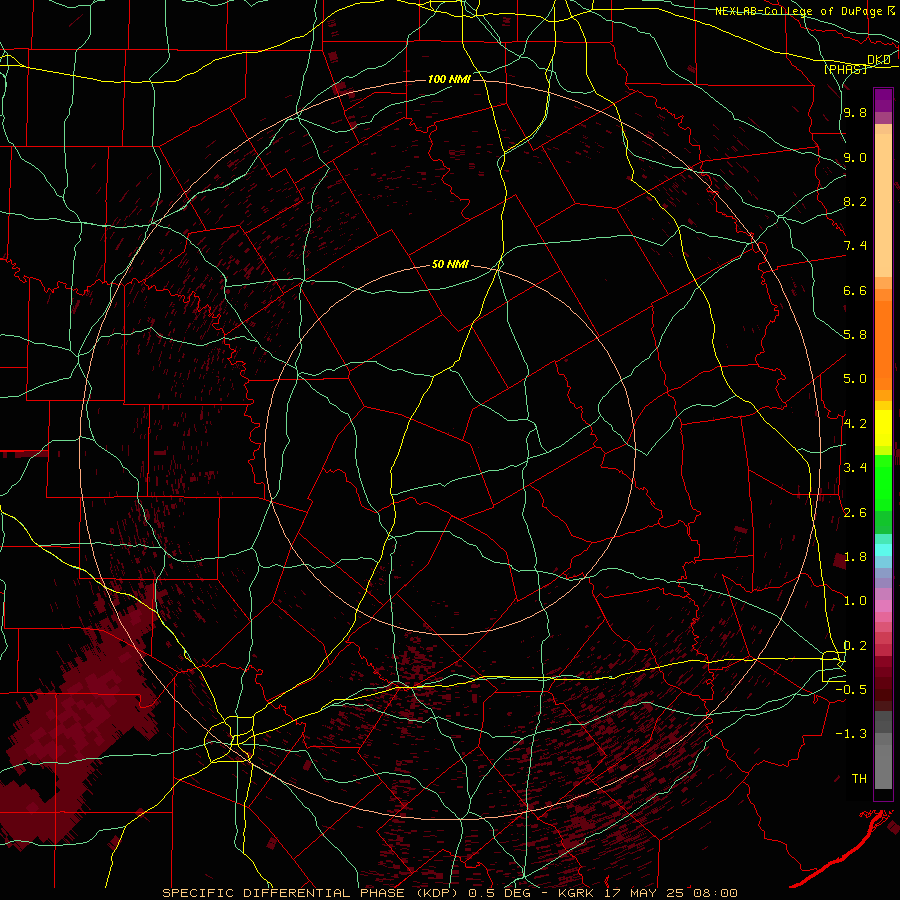Viewport: 900px width, 900px height.
Task: Click the 2.6 legend value
Action: click(855, 513)
